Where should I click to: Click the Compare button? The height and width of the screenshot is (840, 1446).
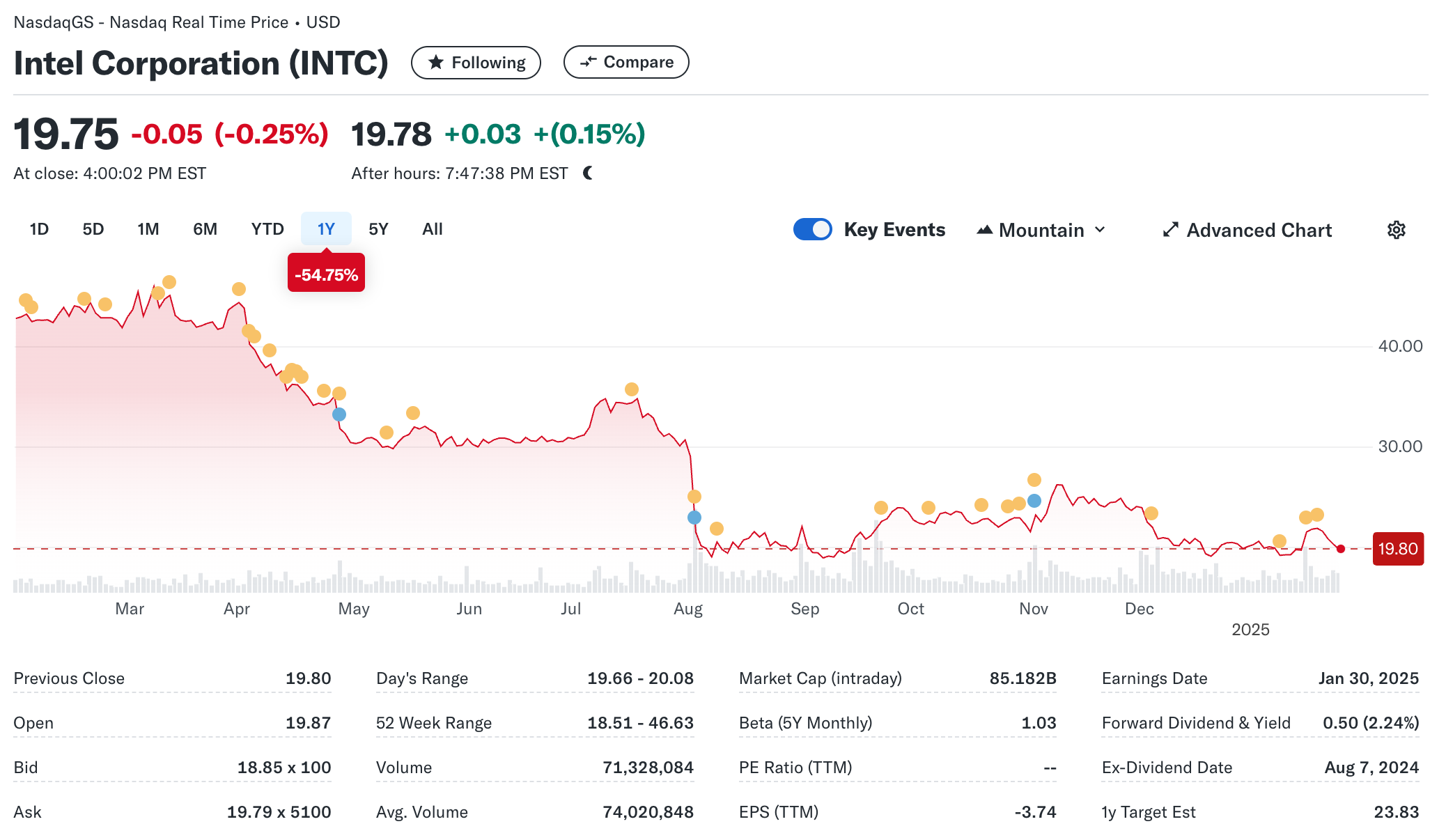point(625,62)
